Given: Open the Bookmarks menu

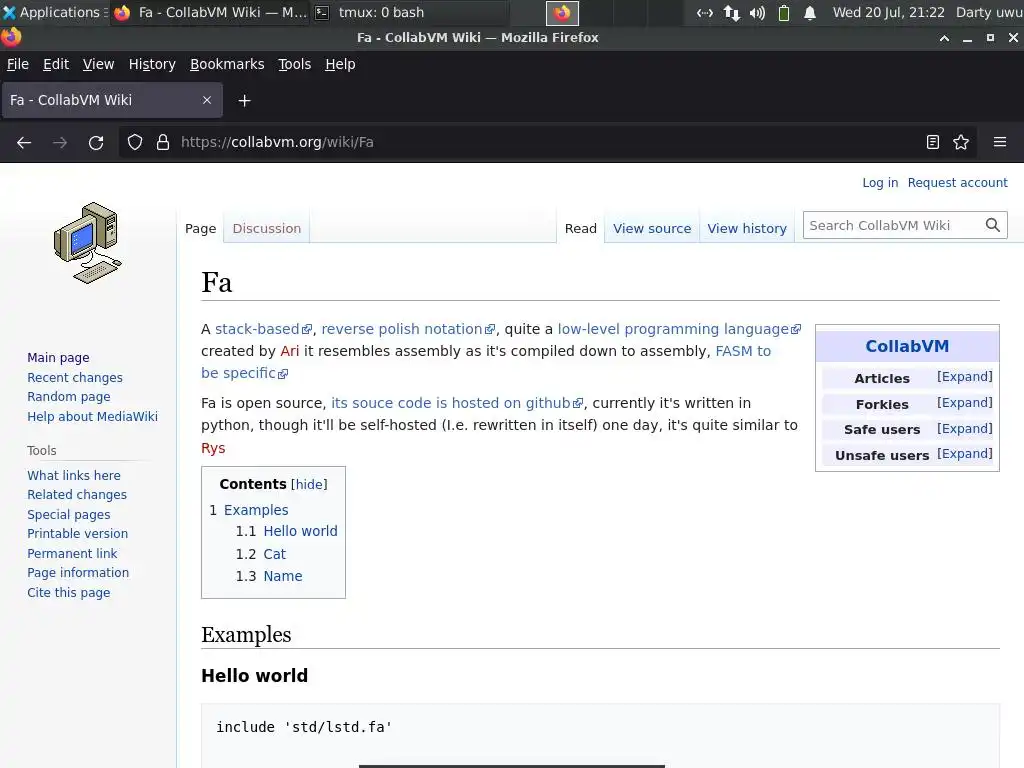Looking at the screenshot, I should point(227,64).
